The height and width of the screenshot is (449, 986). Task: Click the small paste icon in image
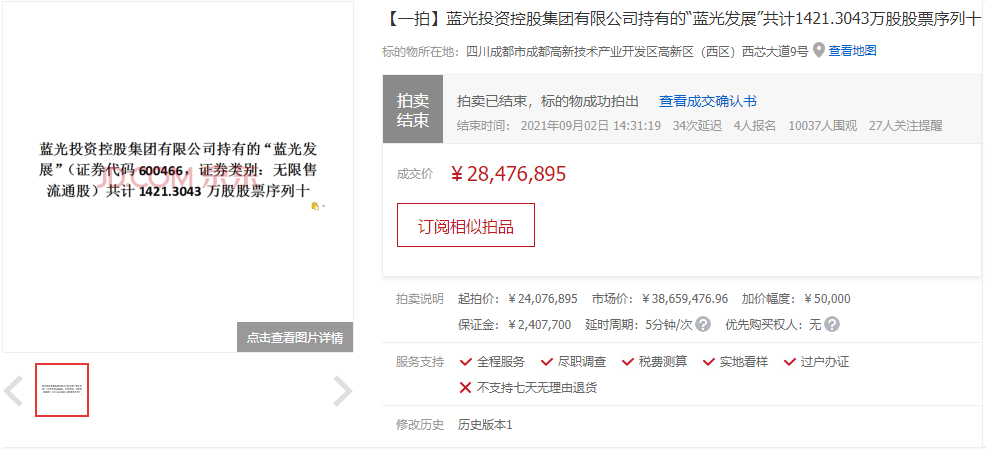point(316,206)
